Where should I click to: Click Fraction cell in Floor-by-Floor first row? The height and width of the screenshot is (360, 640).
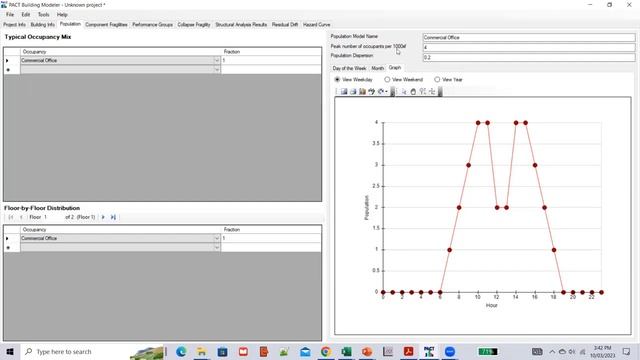pyautogui.click(x=271, y=238)
